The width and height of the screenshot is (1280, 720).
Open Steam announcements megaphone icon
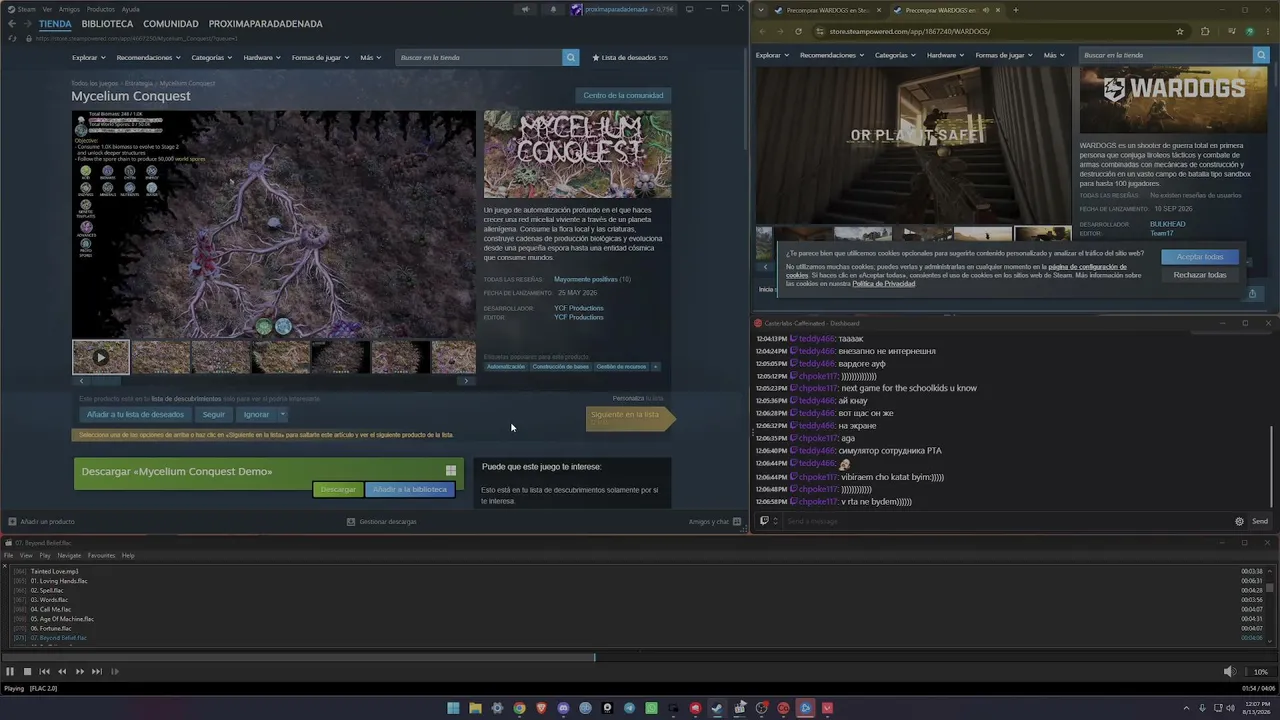click(525, 10)
